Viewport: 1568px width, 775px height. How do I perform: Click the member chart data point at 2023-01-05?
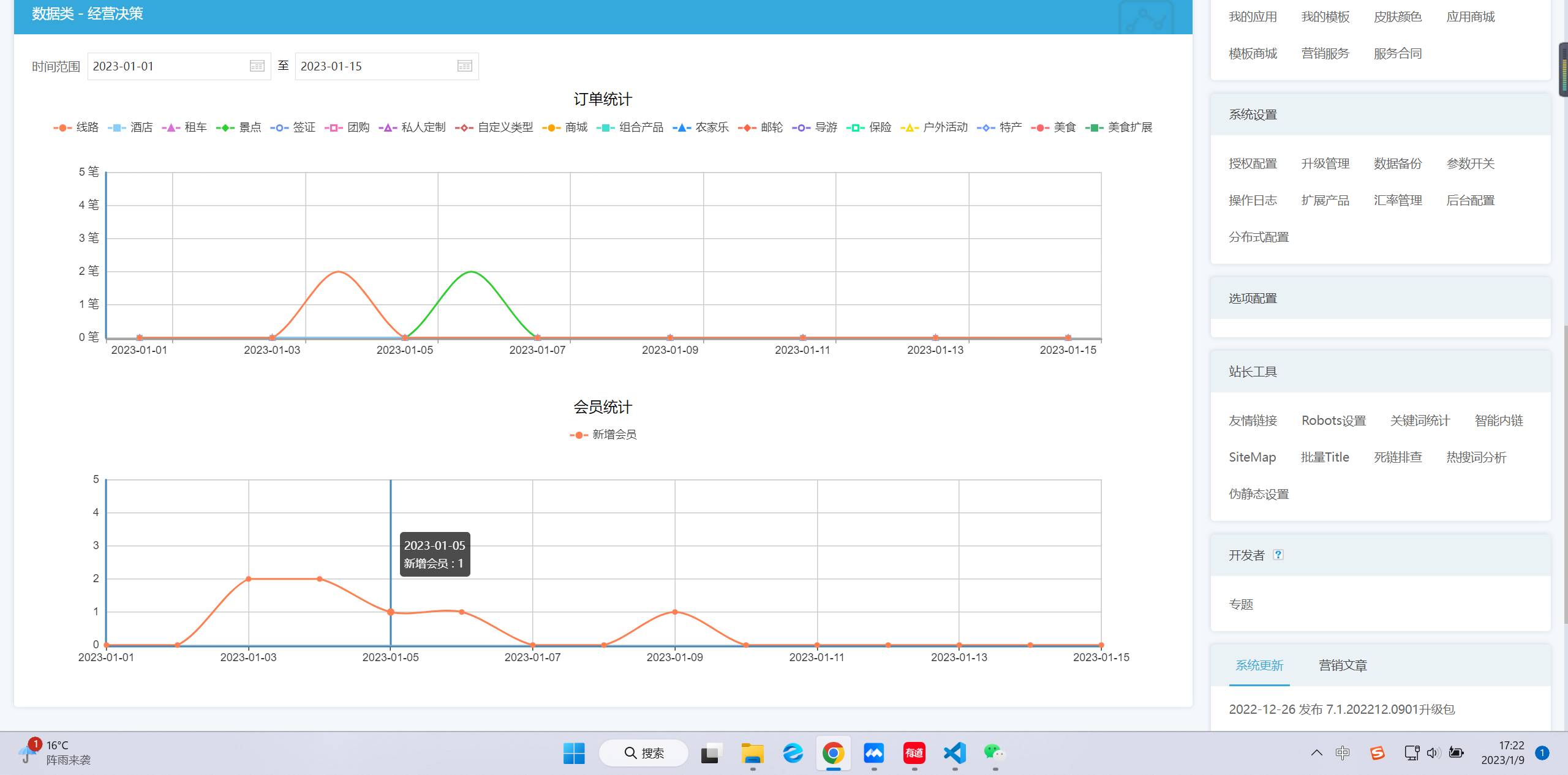(x=391, y=612)
